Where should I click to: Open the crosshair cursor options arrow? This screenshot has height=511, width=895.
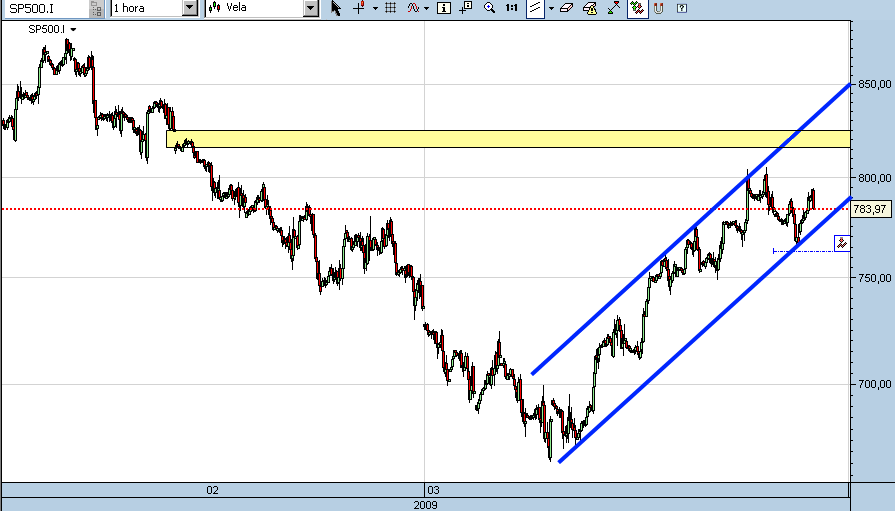(375, 8)
